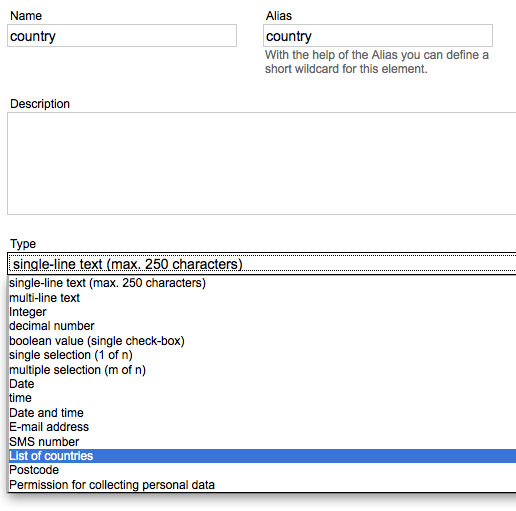Screen dimensions: 516x511
Task: Pick the time option in the list
Action: (262, 398)
